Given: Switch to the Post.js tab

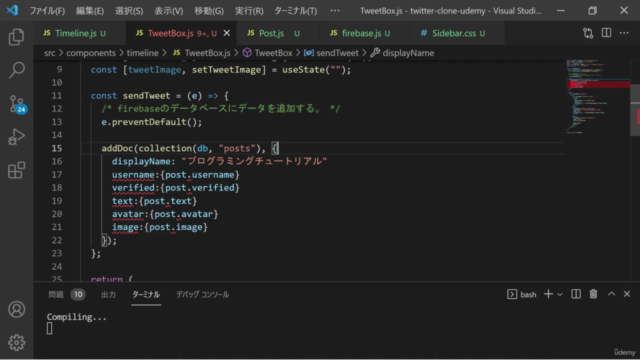Looking at the screenshot, I should [x=278, y=33].
